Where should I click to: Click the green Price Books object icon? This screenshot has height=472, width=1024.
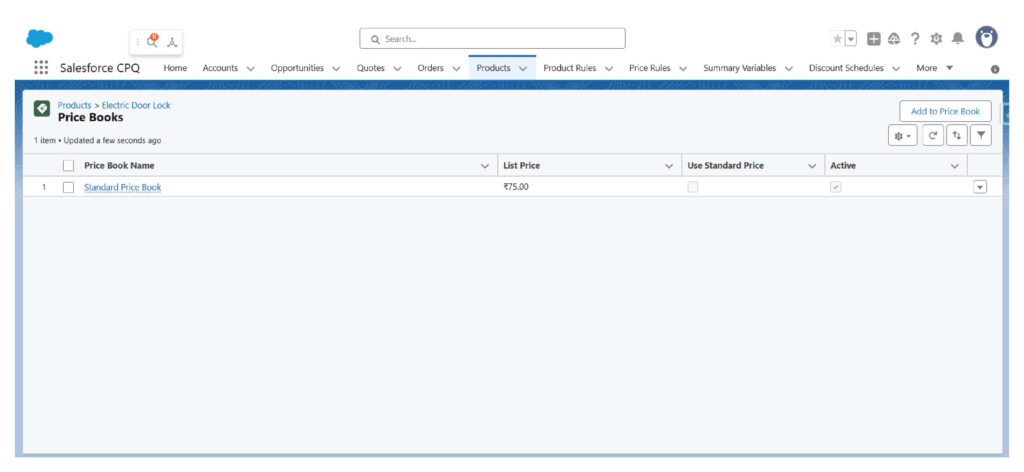click(42, 109)
